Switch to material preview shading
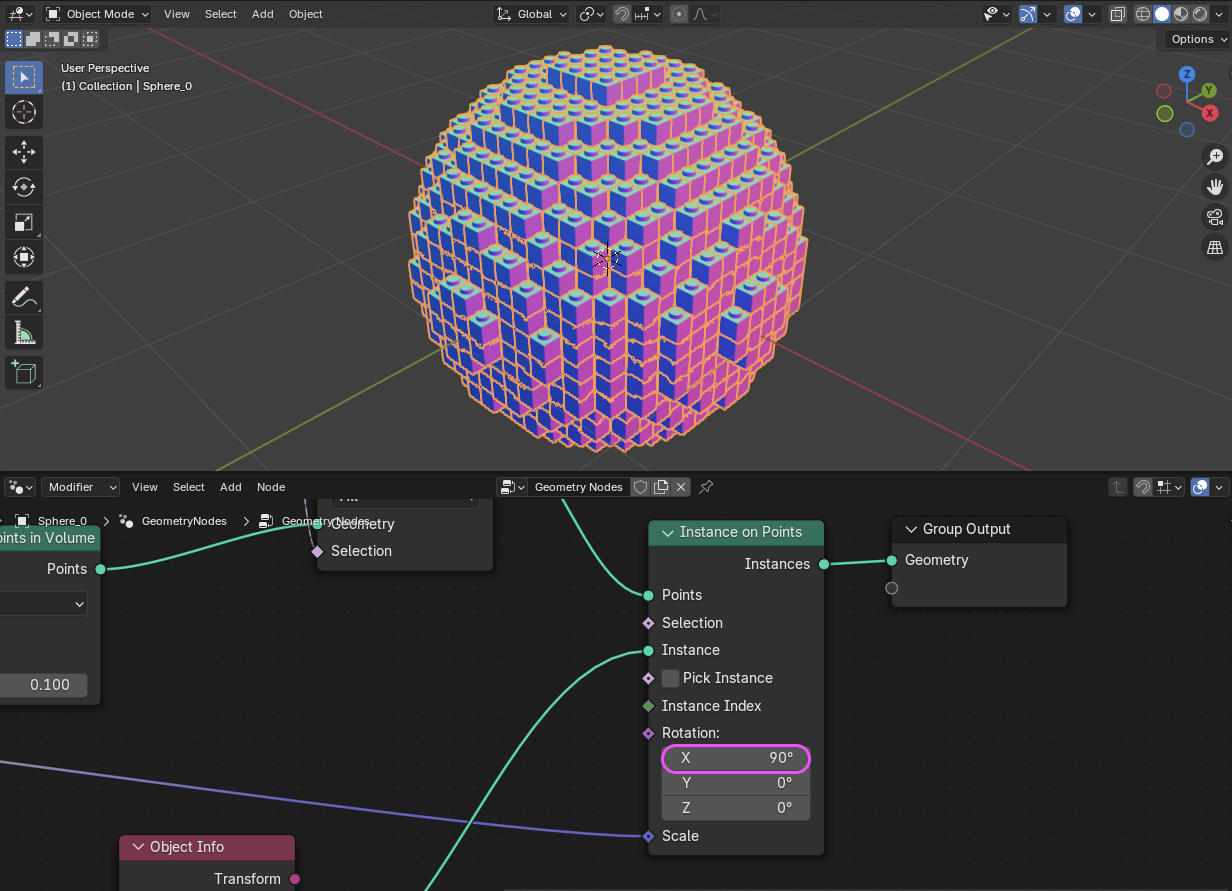Viewport: 1232px width, 891px height. tap(1181, 14)
